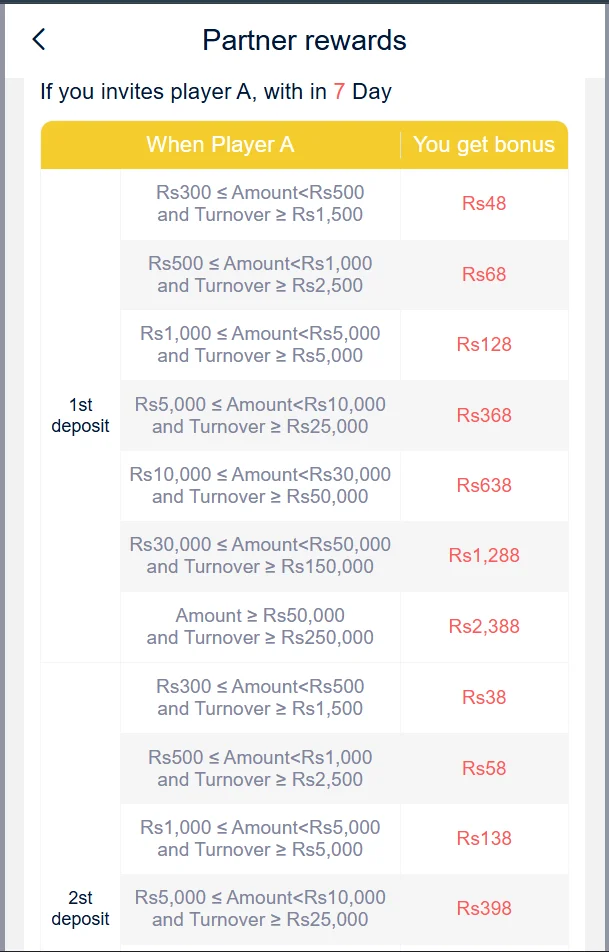The height and width of the screenshot is (952, 609).
Task: Select the 'Amount ≥ Rs50,000' condition cell
Action: [x=260, y=627]
